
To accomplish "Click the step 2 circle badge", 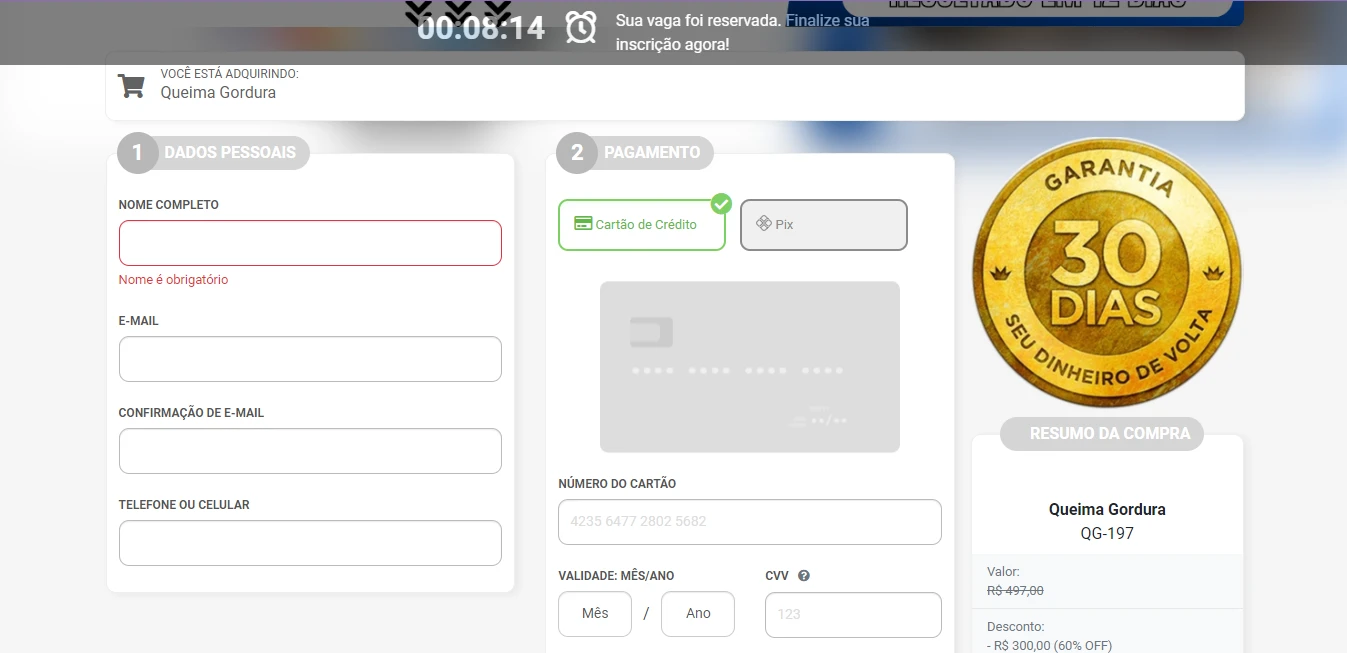I will [x=577, y=153].
